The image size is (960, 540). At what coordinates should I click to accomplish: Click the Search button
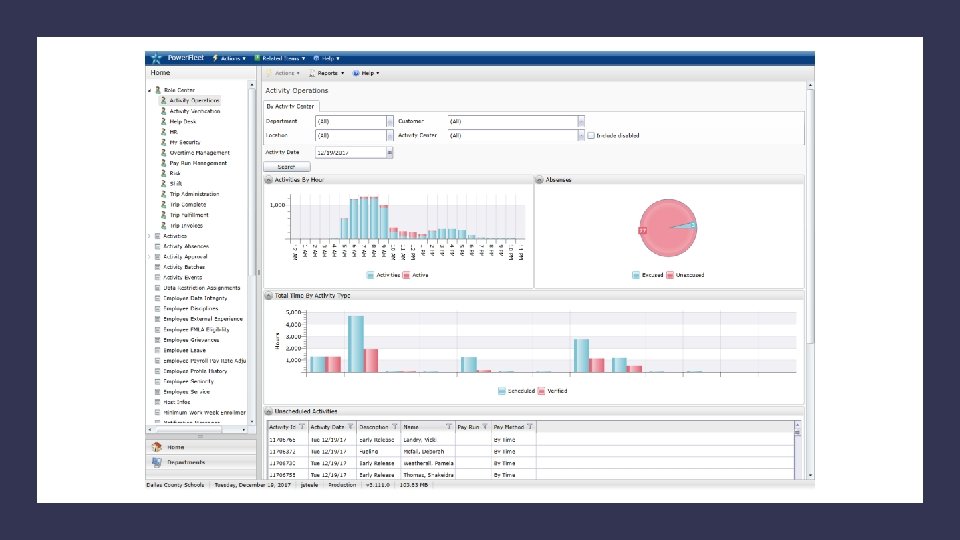click(287, 167)
